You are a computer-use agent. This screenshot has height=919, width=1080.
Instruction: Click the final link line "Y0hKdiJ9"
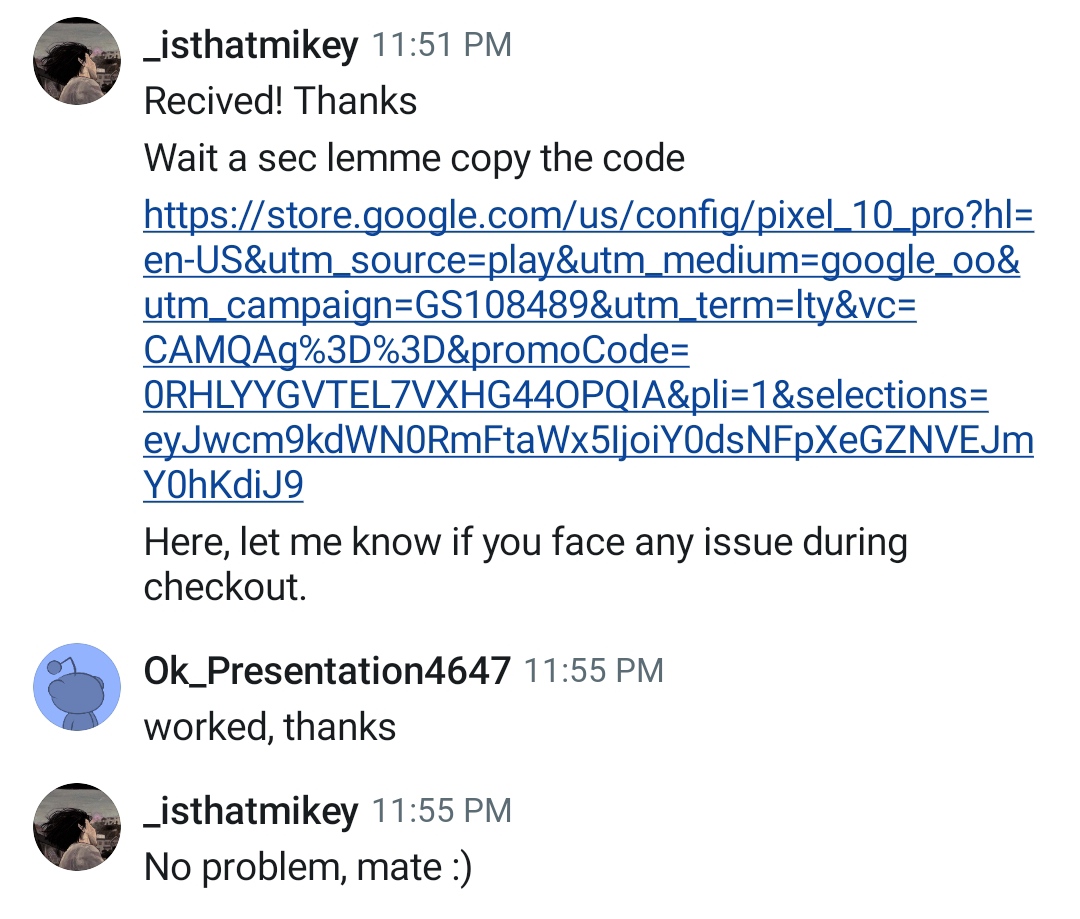coord(223,486)
